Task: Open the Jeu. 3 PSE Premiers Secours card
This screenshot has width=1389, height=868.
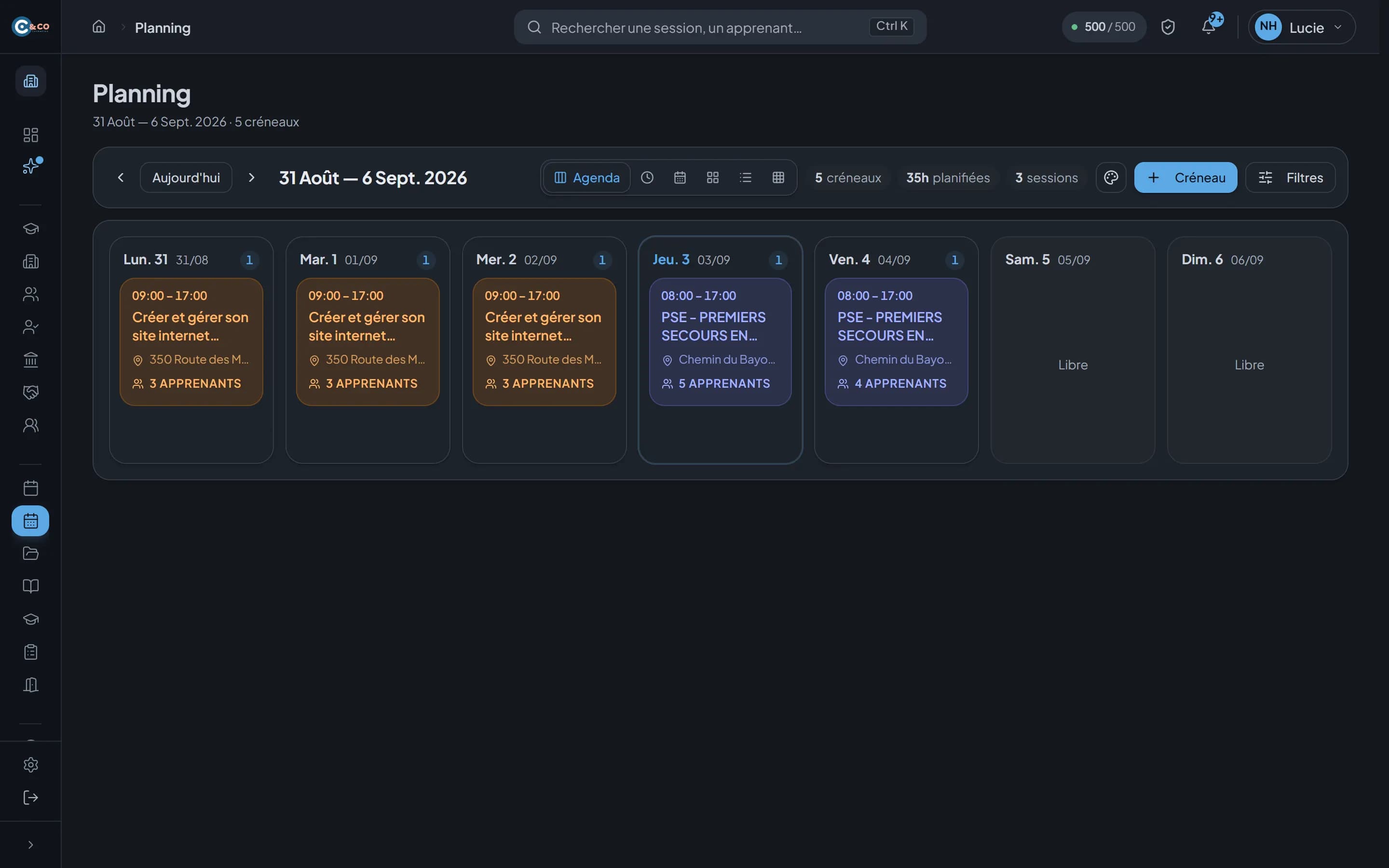Action: (x=721, y=341)
